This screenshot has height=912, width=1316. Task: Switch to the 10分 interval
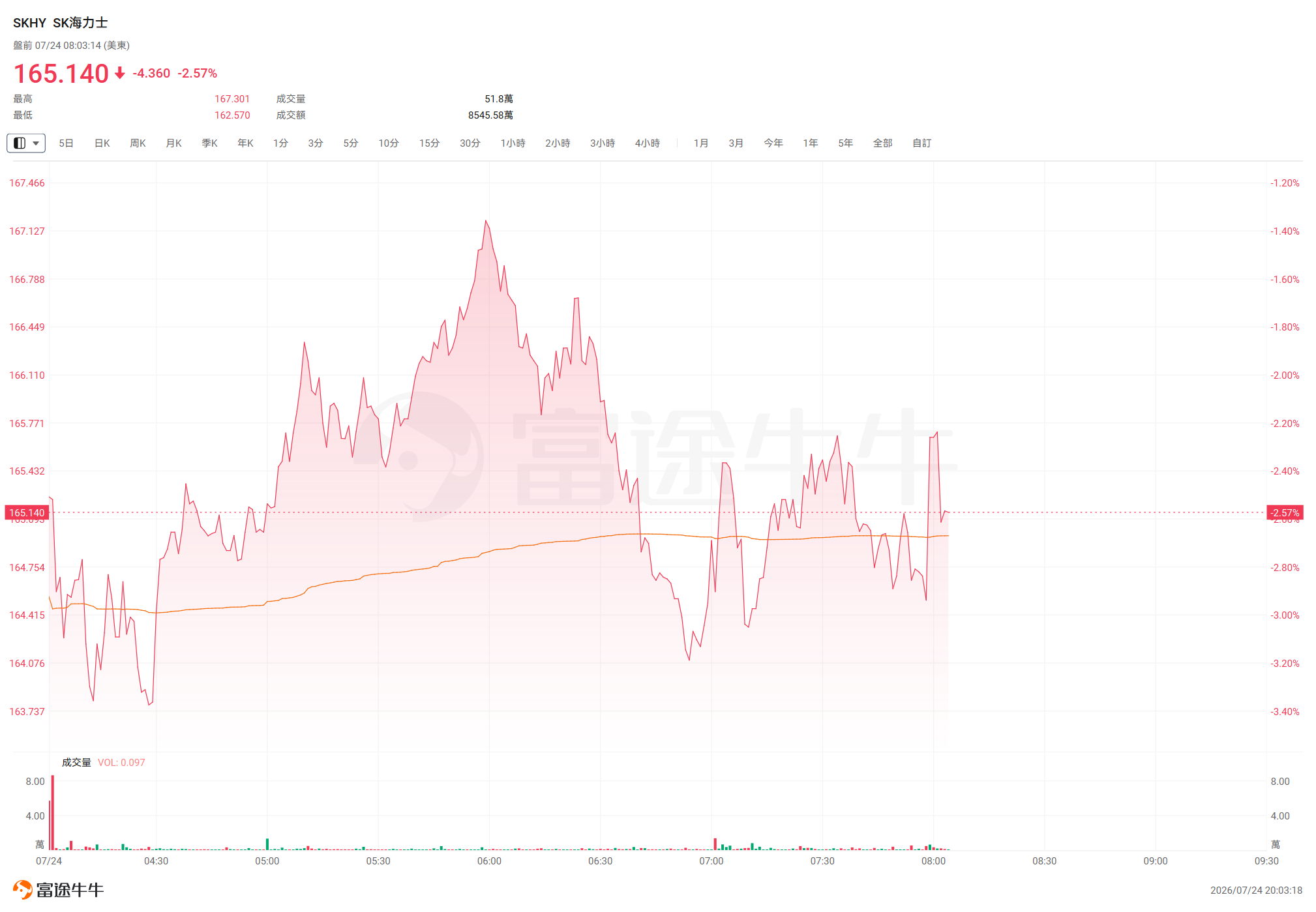389,143
